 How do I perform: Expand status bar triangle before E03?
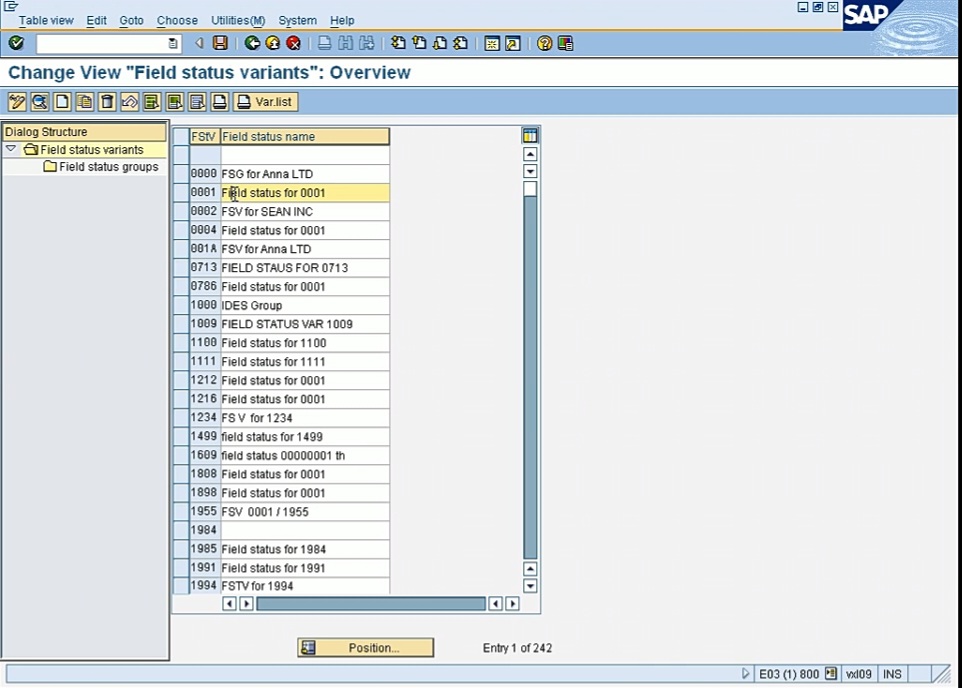tap(745, 673)
